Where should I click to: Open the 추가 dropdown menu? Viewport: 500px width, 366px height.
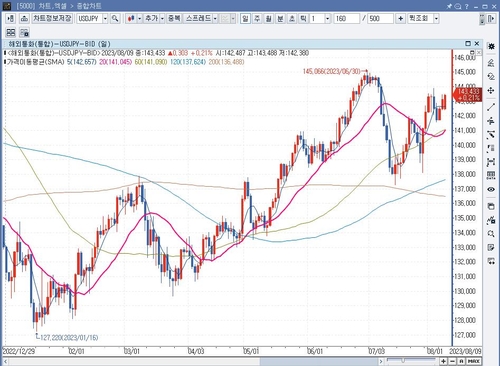pos(162,19)
